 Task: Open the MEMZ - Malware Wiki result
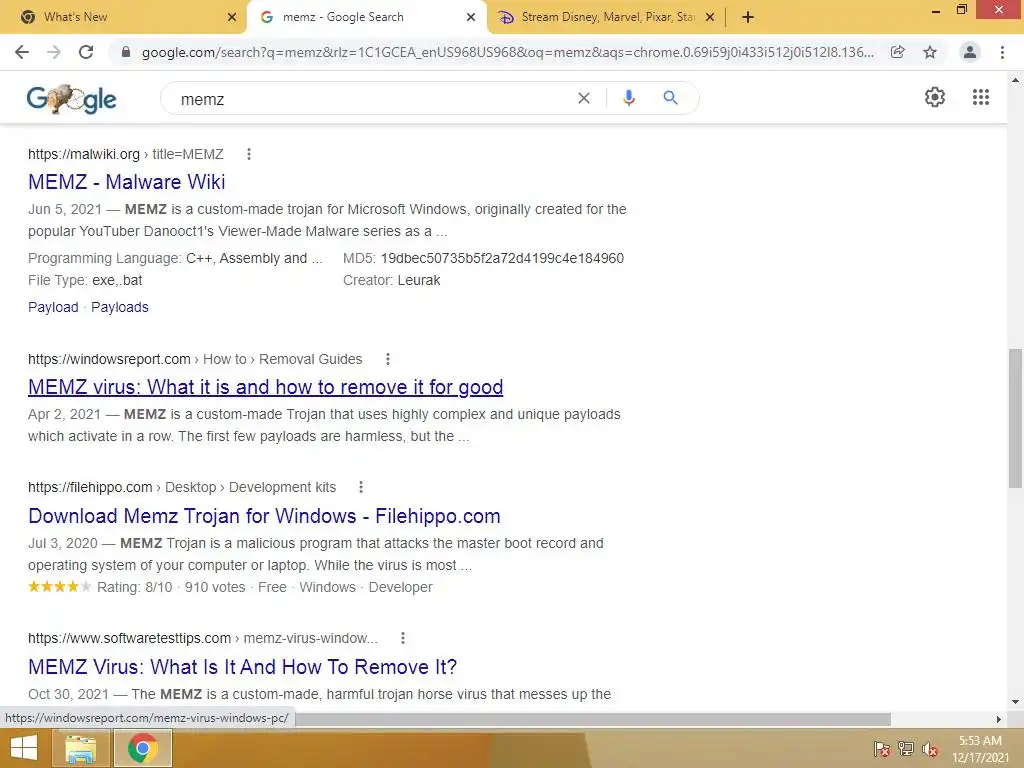[127, 182]
